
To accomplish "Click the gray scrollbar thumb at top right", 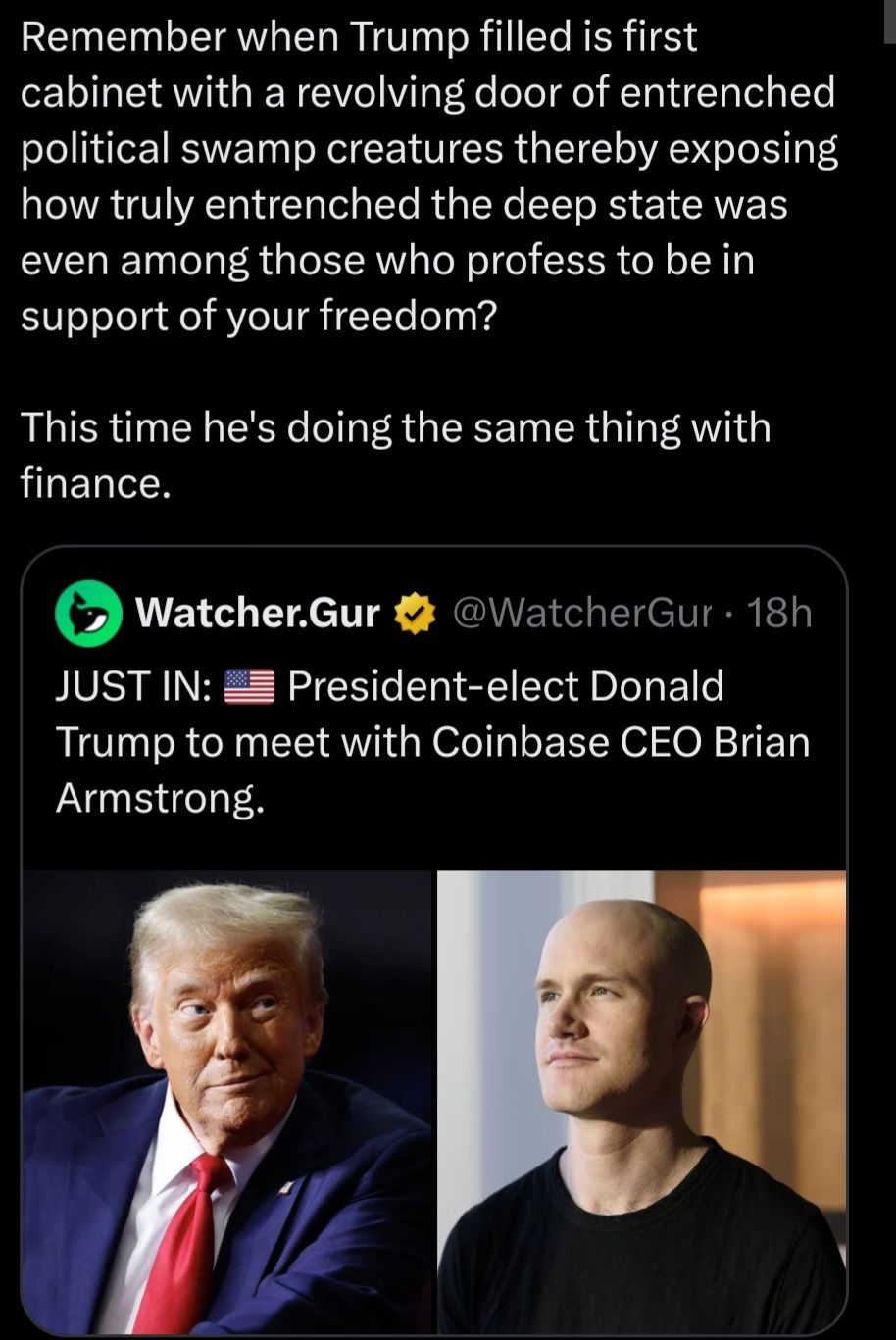I will 890,23.
